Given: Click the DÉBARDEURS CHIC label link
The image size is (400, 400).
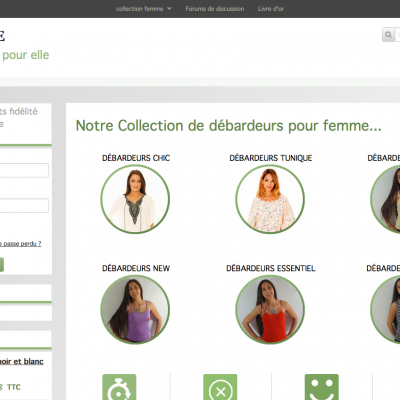Looking at the screenshot, I should click(x=136, y=158).
